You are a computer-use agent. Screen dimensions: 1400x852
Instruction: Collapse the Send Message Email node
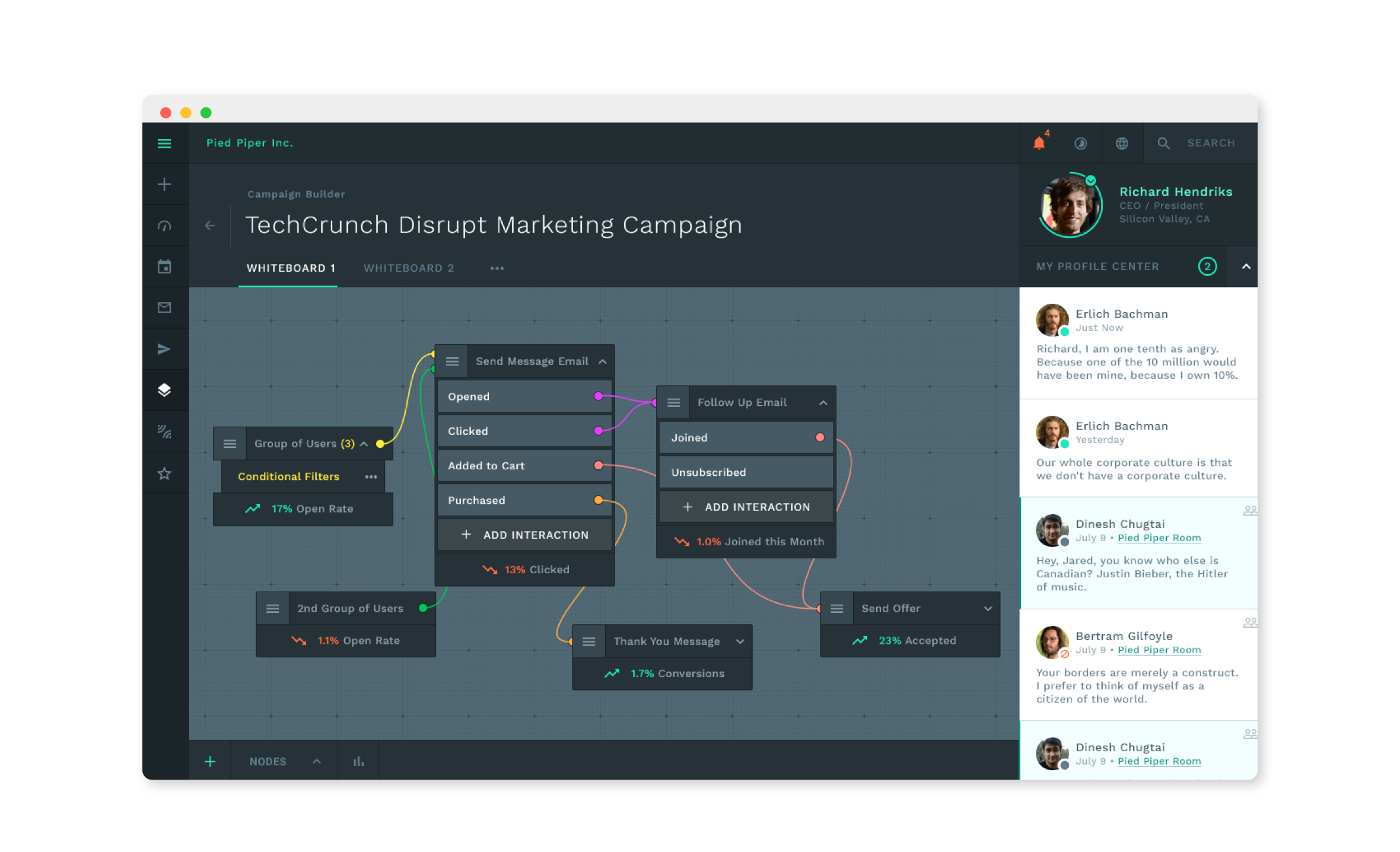coord(603,361)
